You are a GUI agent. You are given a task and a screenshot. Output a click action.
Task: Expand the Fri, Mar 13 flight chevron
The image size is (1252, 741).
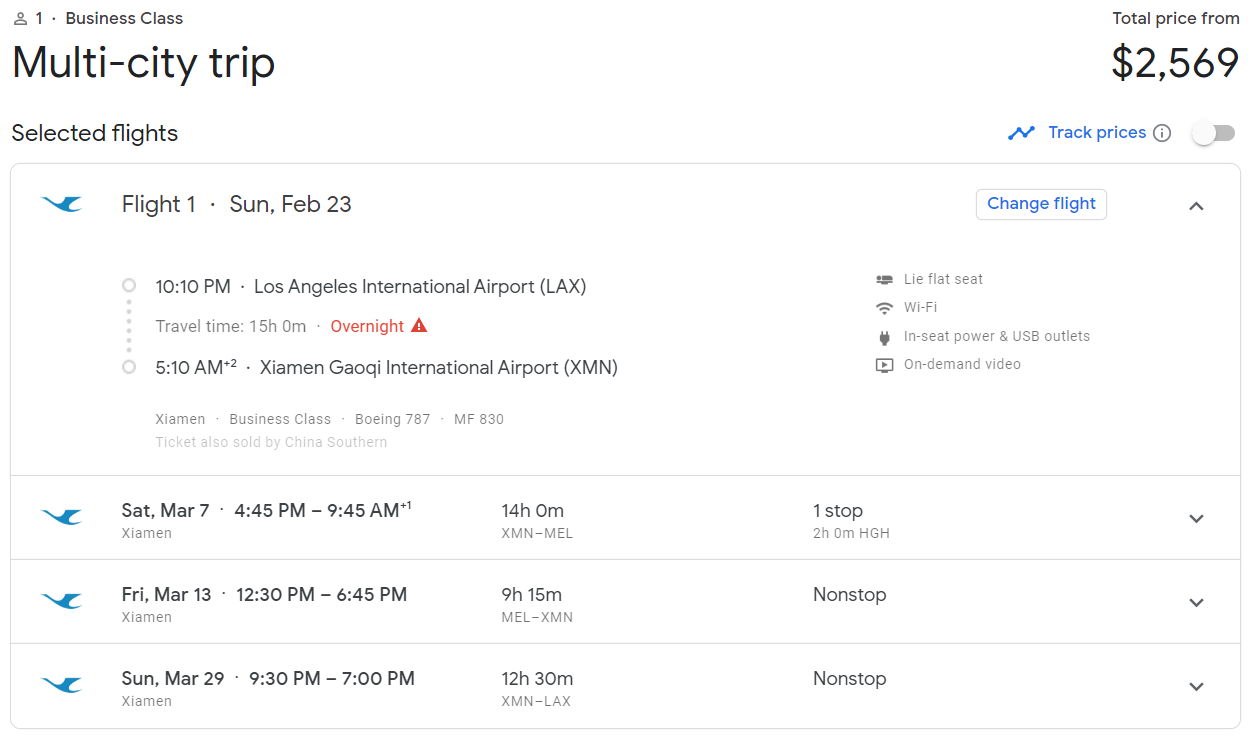click(1196, 602)
